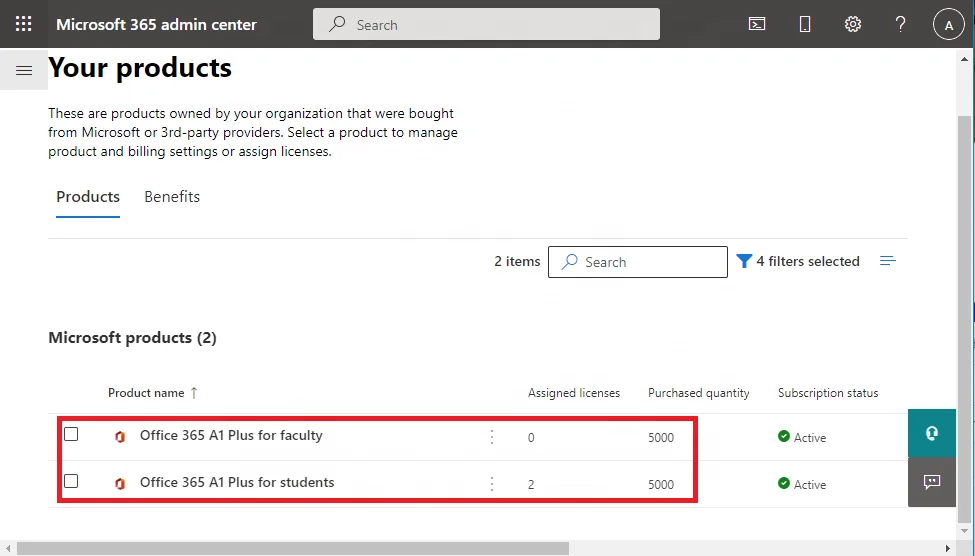This screenshot has height=556, width=975.
Task: Click Active status for students row
Action: pyautogui.click(x=802, y=484)
